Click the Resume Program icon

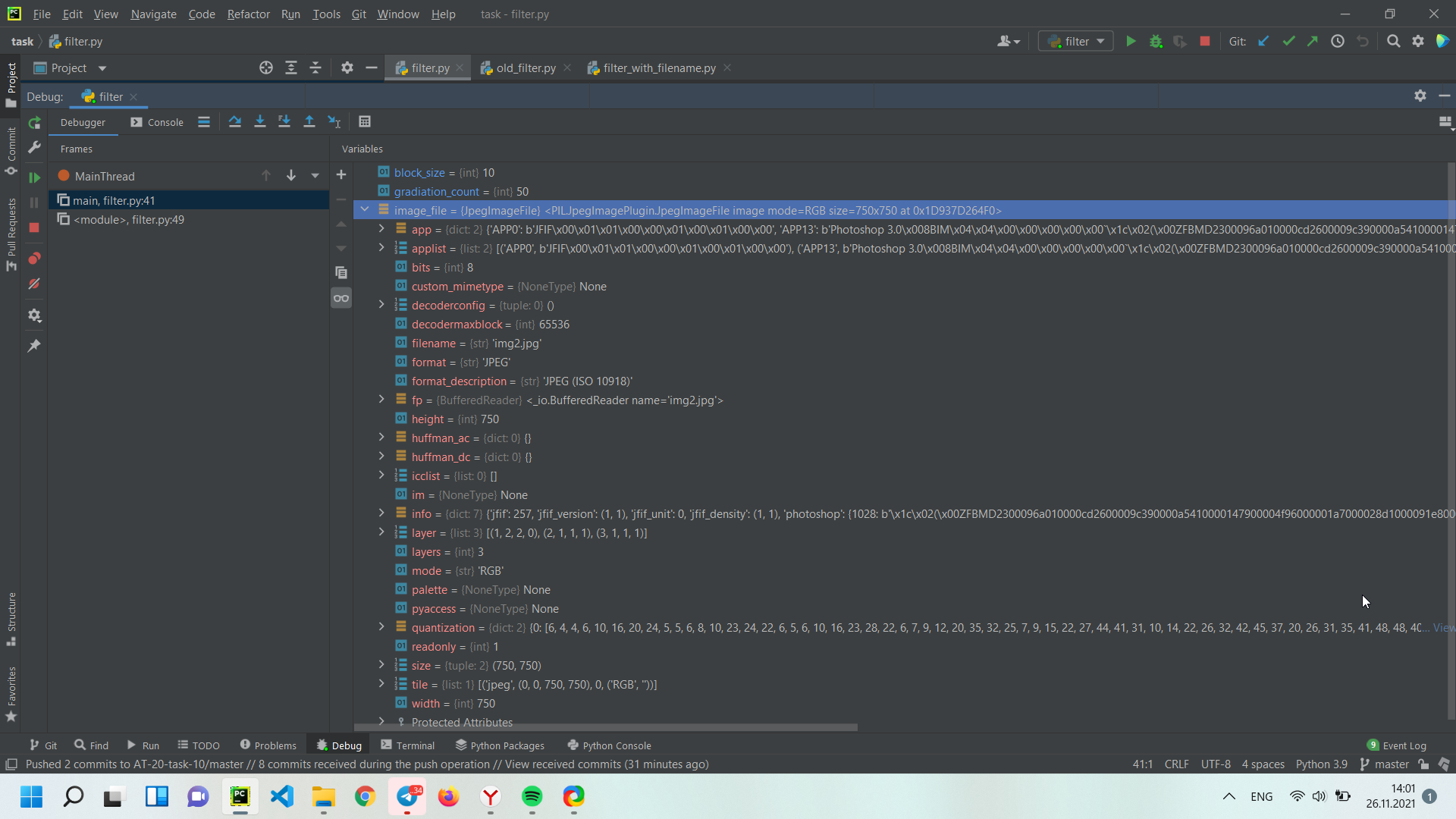tap(34, 177)
